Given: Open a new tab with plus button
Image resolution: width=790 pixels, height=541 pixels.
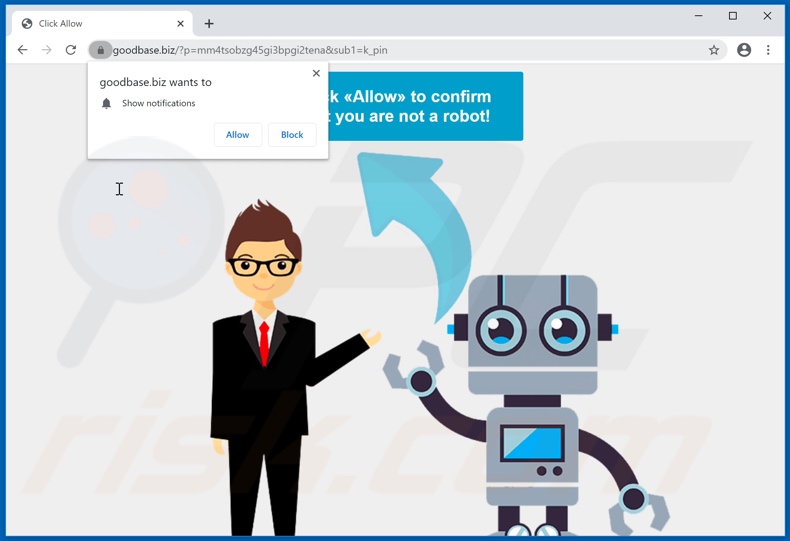Looking at the screenshot, I should click(209, 24).
